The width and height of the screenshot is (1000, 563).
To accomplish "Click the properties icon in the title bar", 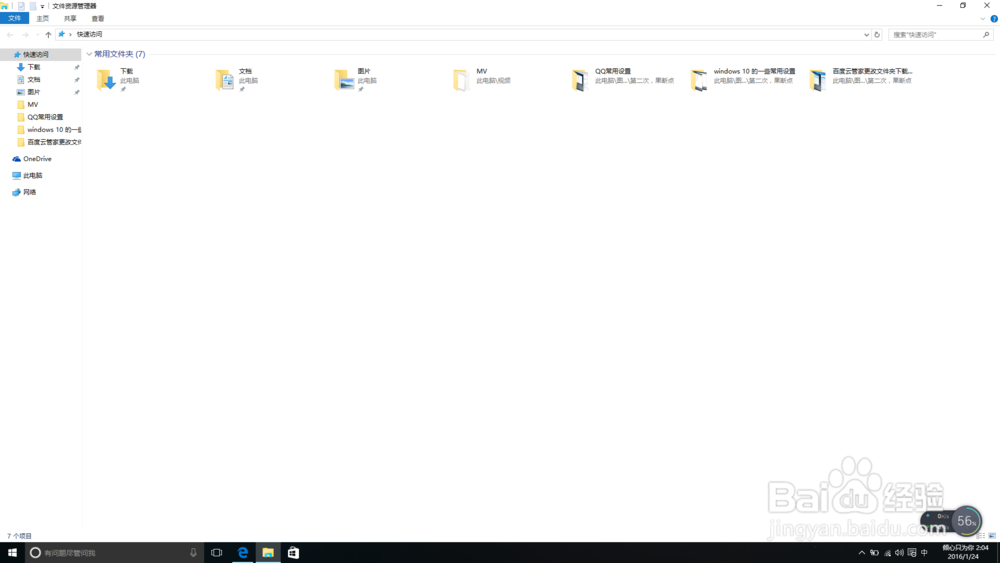I will pos(21,6).
